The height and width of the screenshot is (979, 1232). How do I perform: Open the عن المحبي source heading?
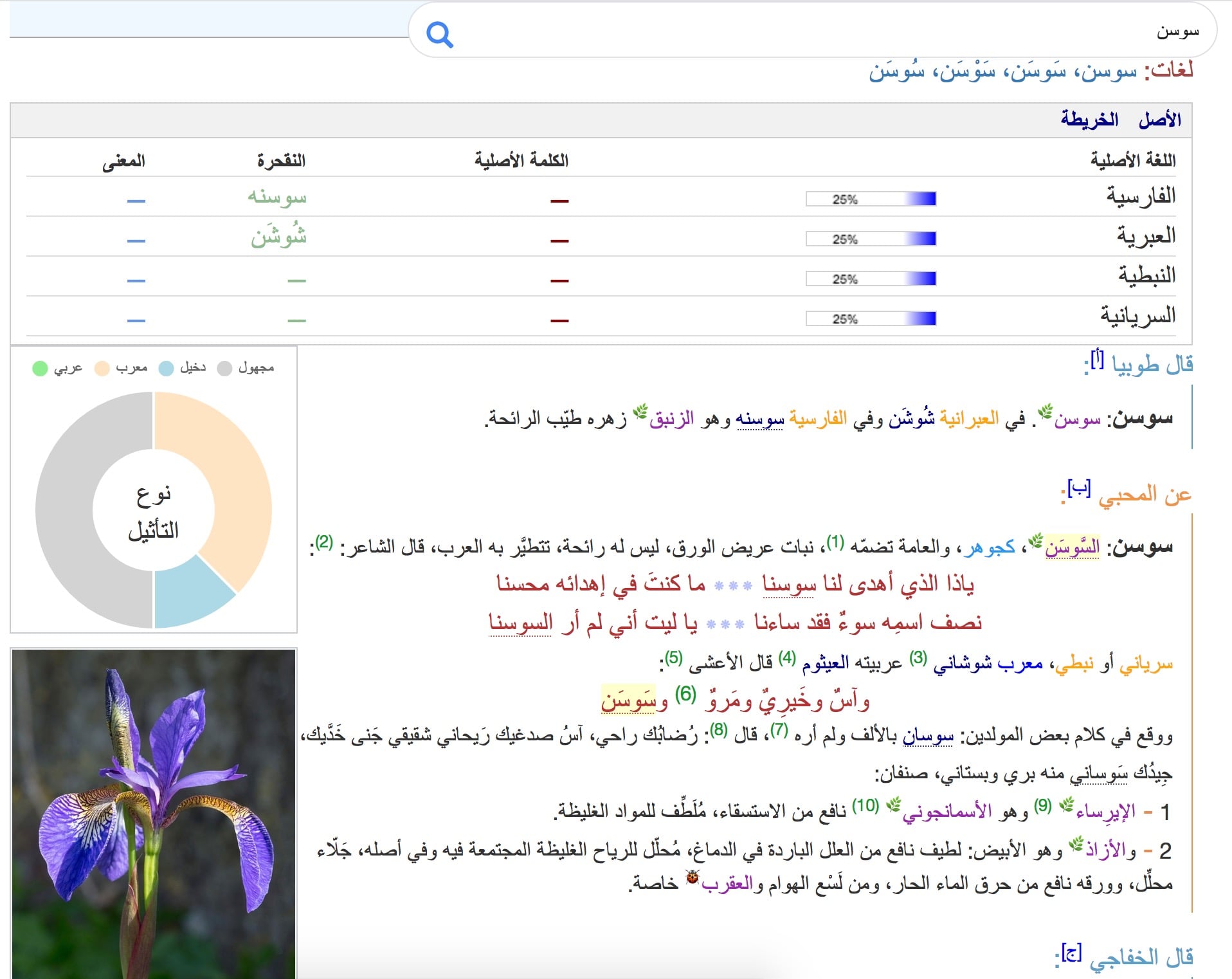(x=1145, y=495)
